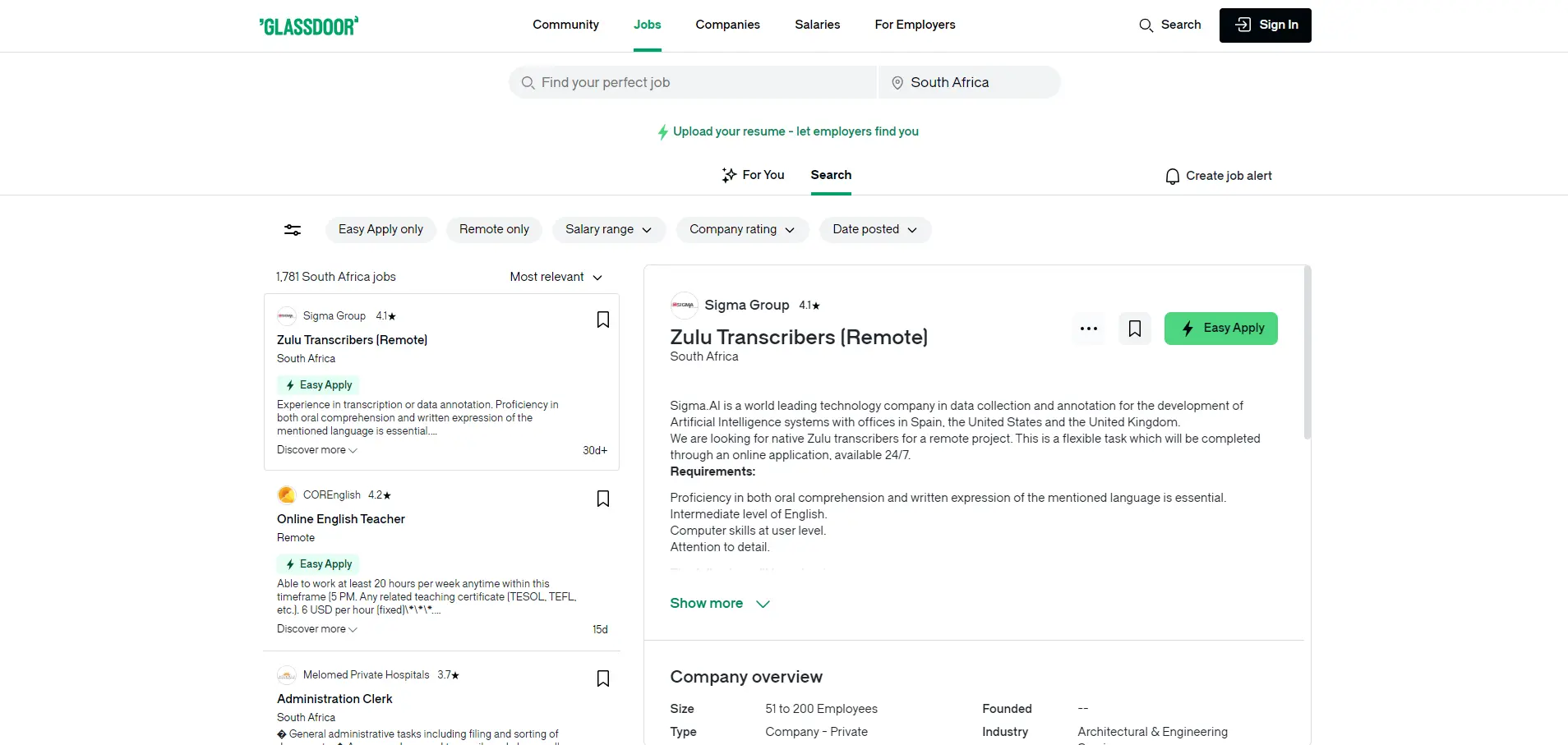The height and width of the screenshot is (745, 1568).
Task: Open the Most relevant sort dropdown
Action: pyautogui.click(x=556, y=277)
